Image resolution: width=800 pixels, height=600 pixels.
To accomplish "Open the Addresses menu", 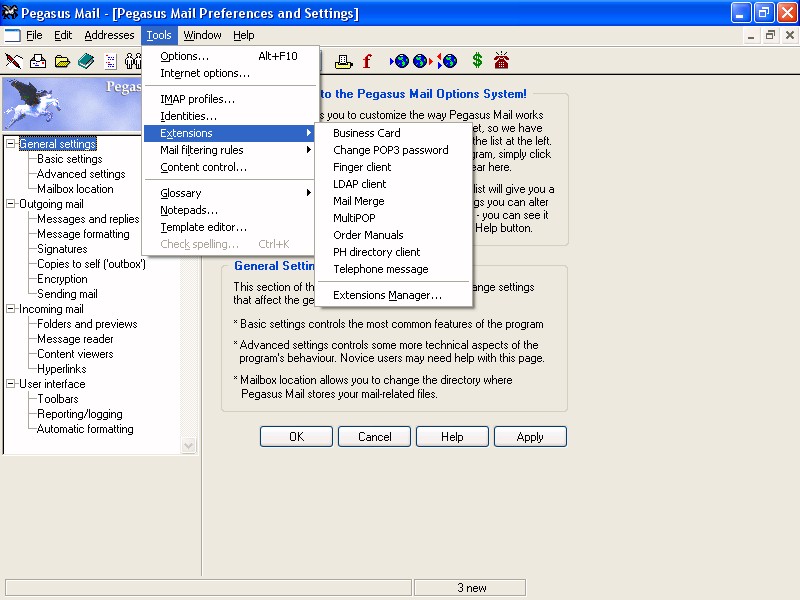I will coord(109,35).
